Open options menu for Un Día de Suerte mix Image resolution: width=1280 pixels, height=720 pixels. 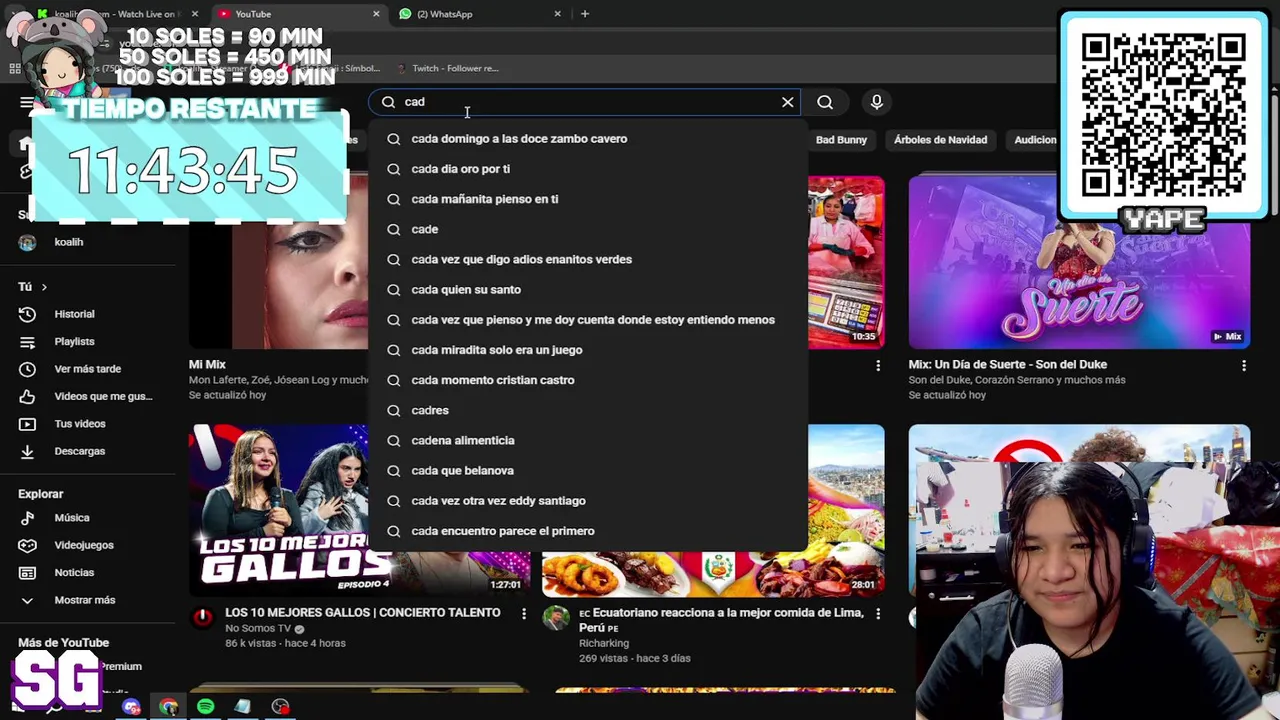(1243, 366)
